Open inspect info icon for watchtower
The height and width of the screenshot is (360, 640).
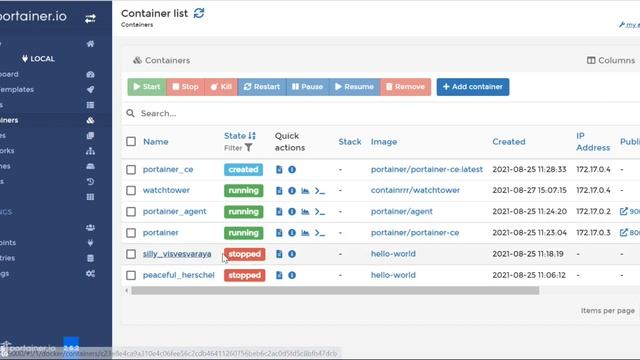tap(292, 191)
